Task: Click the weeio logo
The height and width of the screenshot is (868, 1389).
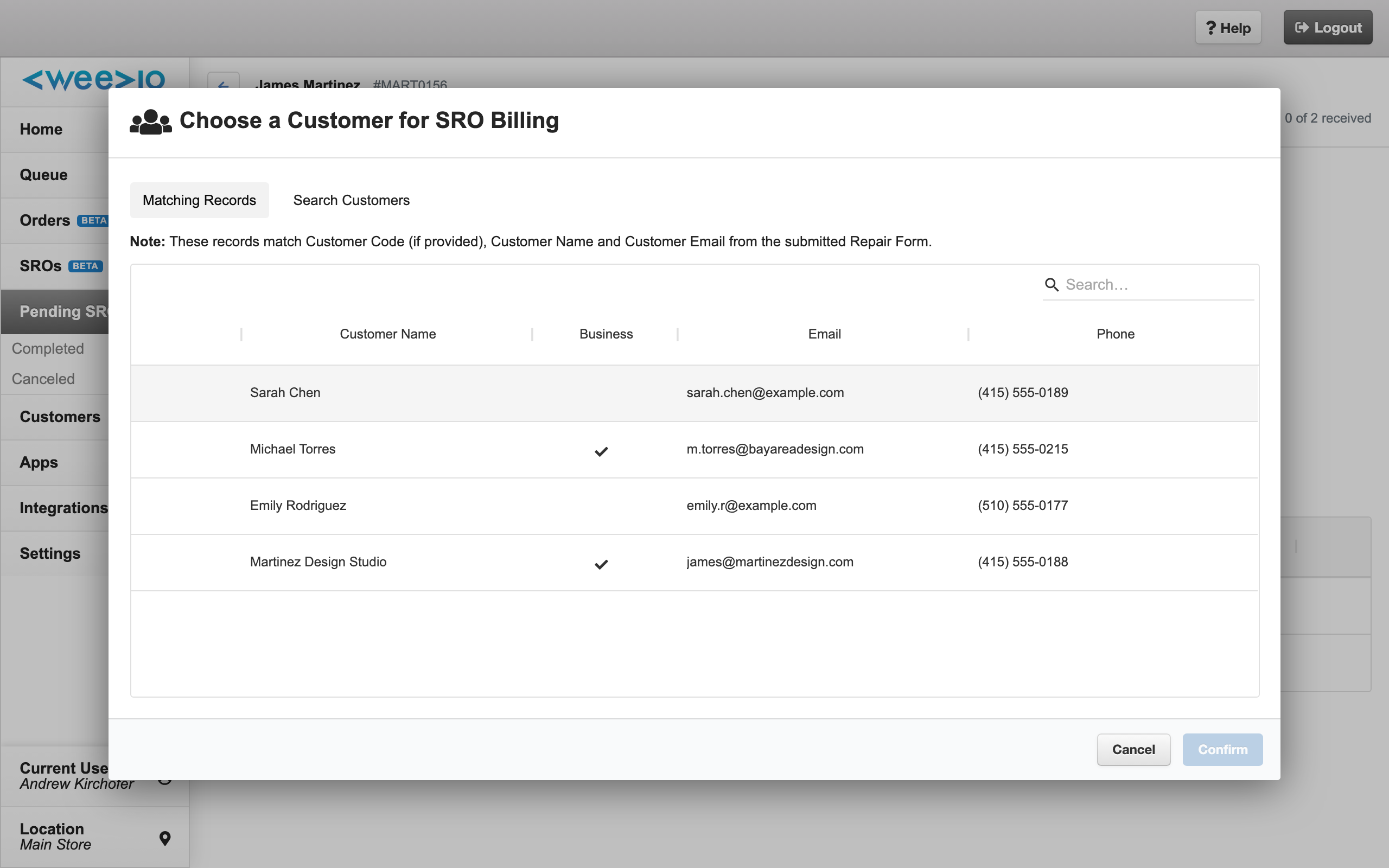Action: click(x=94, y=79)
